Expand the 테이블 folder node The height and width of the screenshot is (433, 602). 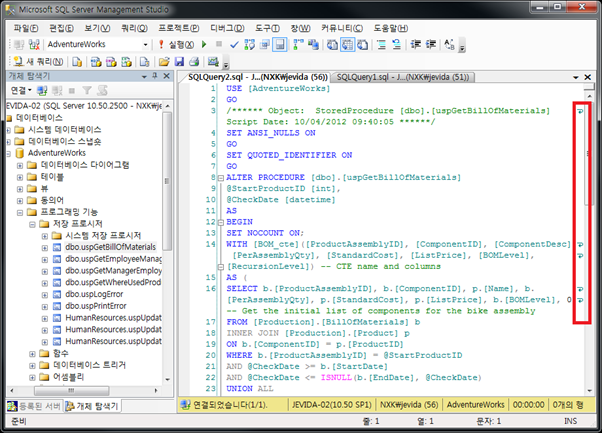pyautogui.click(x=20, y=177)
